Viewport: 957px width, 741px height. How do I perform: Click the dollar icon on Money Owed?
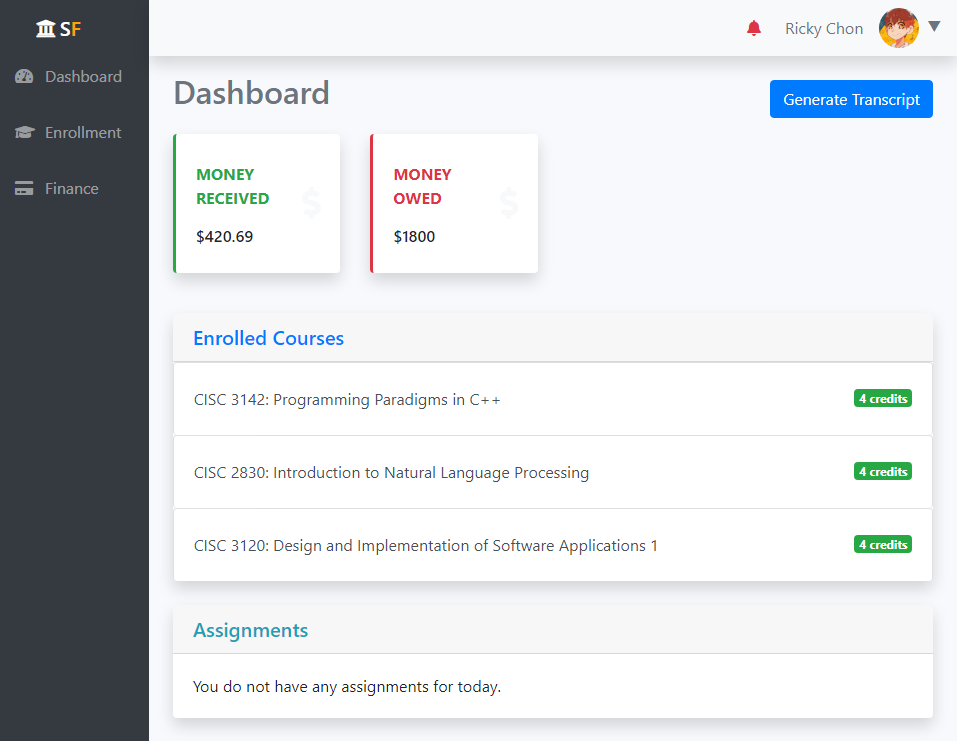pos(509,203)
